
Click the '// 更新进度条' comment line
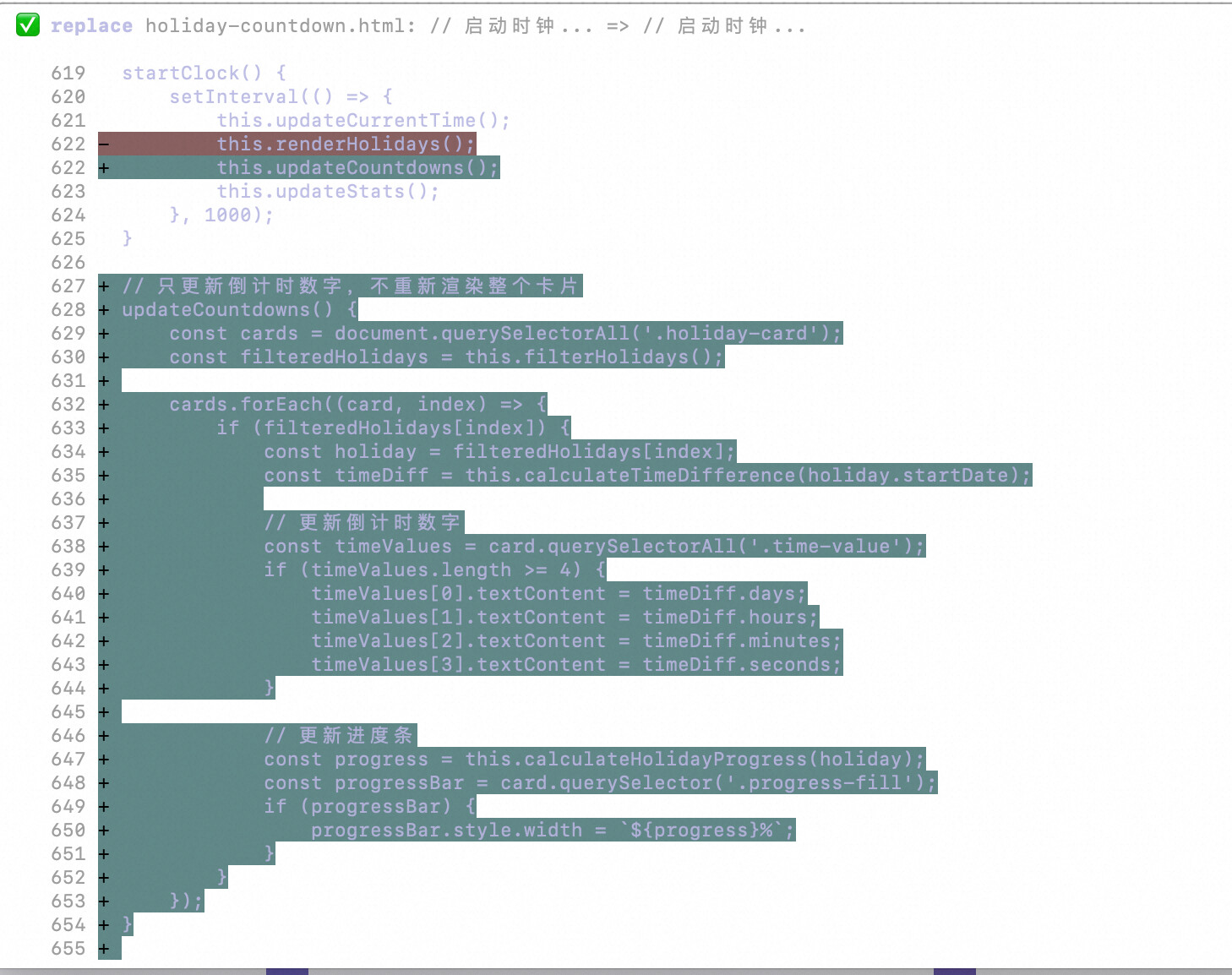click(x=338, y=736)
